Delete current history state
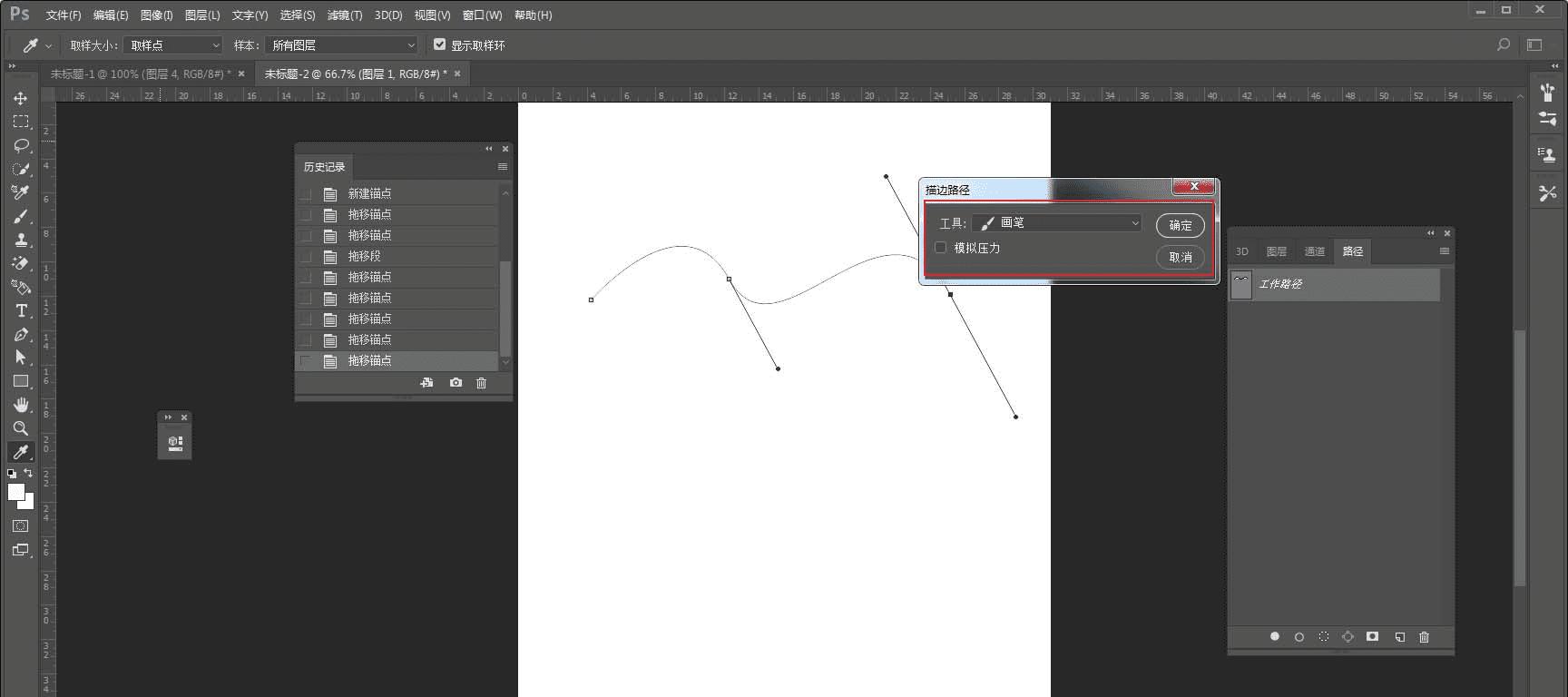Image resolution: width=1568 pixels, height=697 pixels. [482, 383]
